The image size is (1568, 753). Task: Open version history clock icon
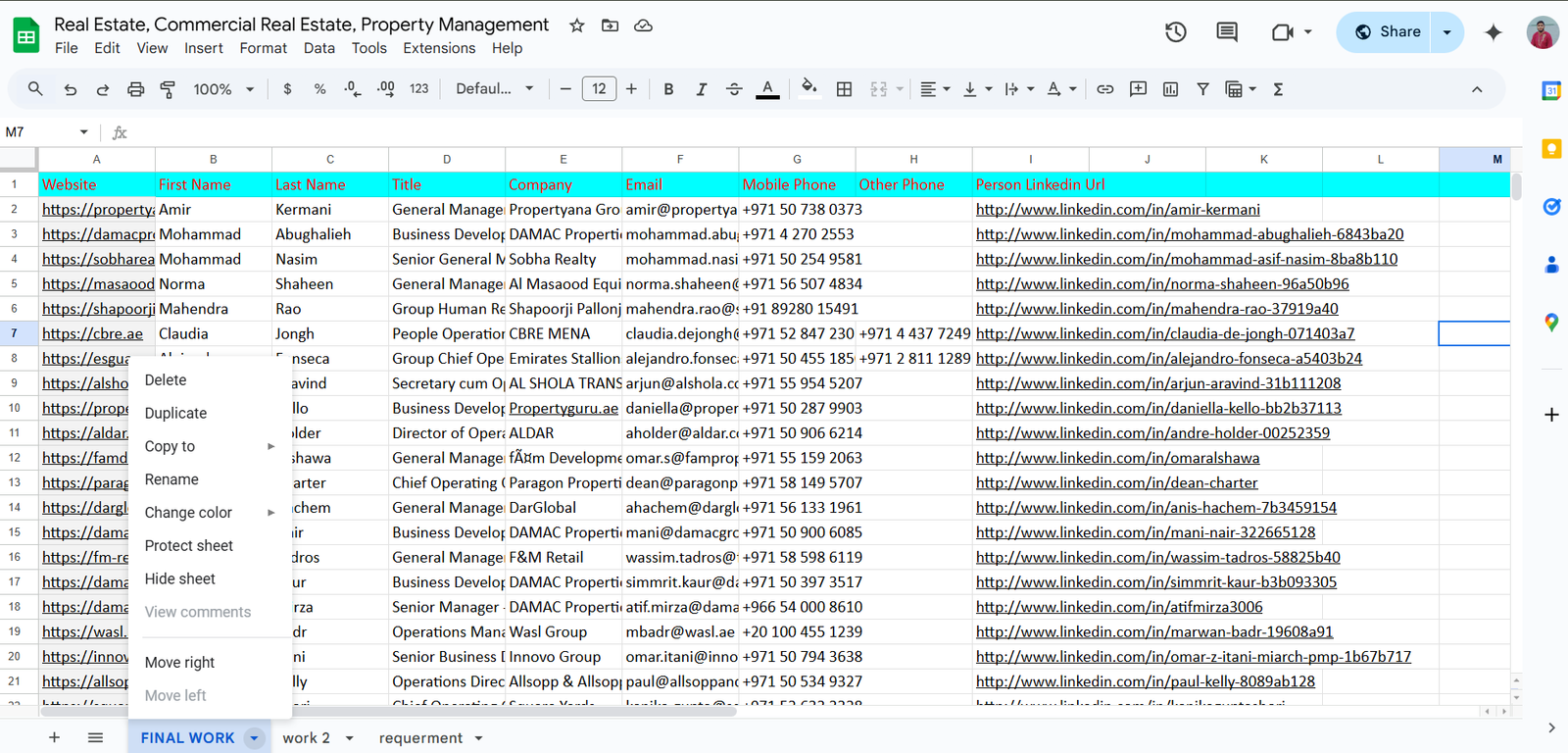[1176, 32]
